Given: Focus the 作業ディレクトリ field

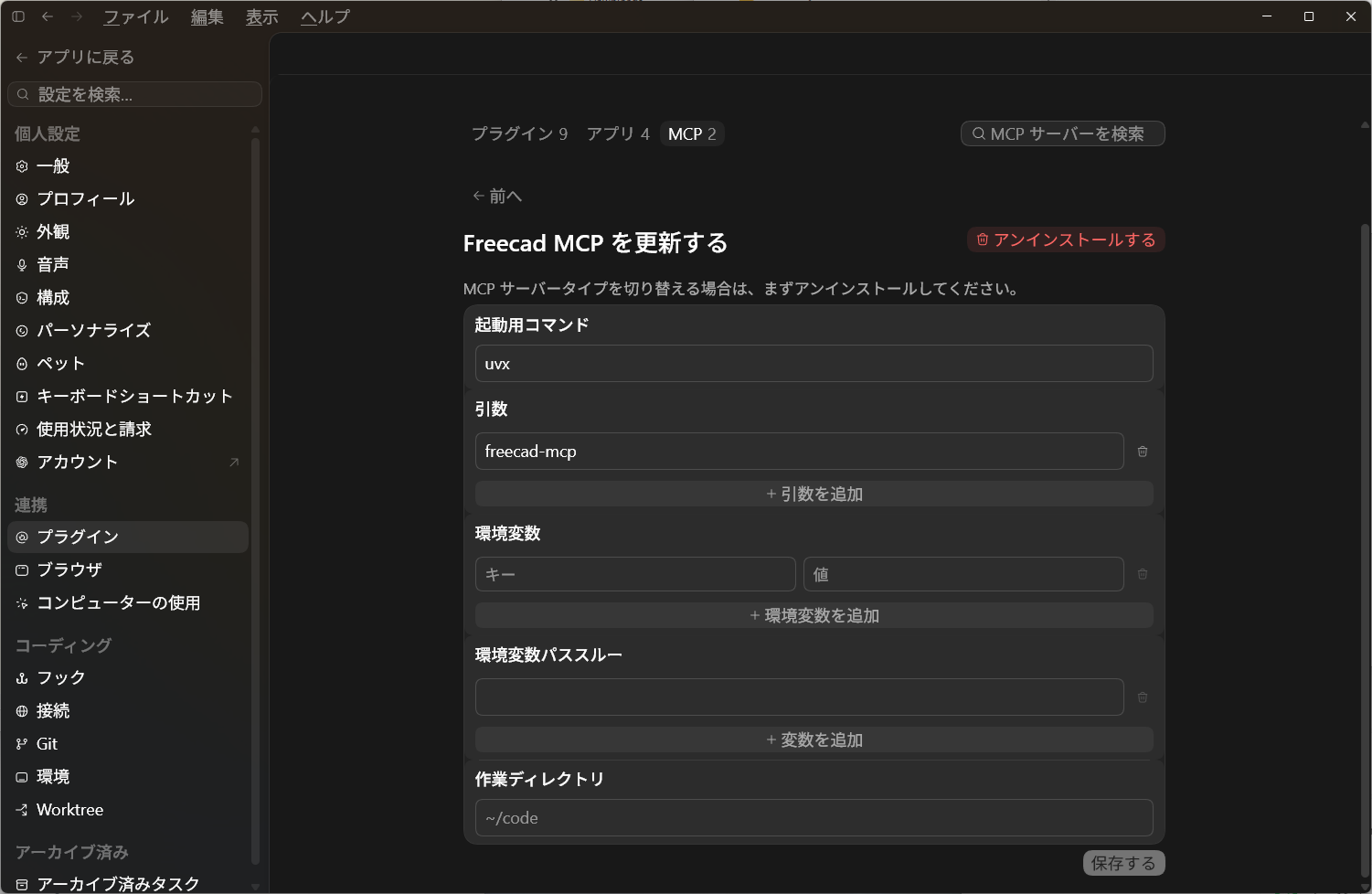Looking at the screenshot, I should click(814, 817).
